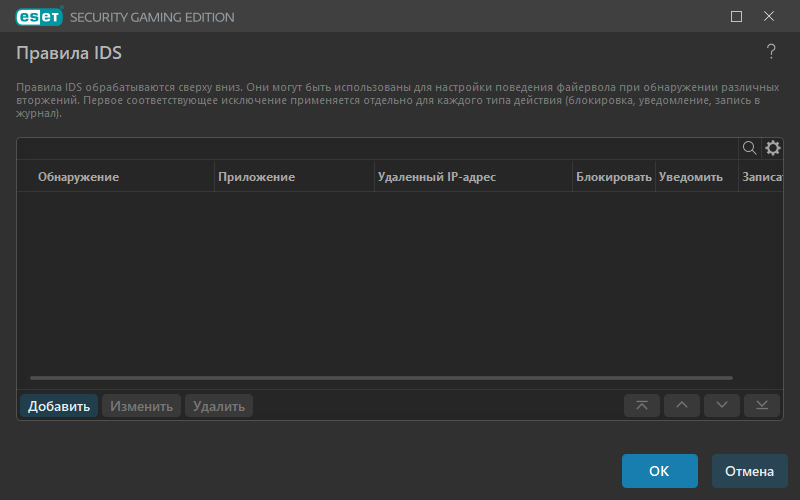Click the ESET logo in title bar
Viewport: 800px width, 500px height.
[39, 16]
